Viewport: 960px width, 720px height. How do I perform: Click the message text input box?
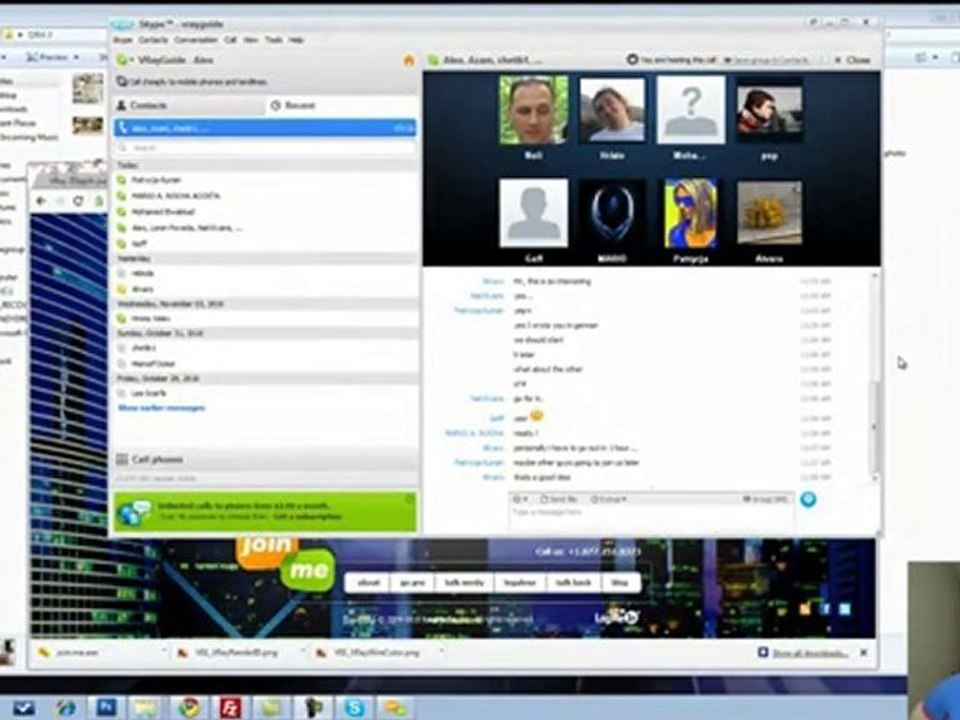point(651,518)
